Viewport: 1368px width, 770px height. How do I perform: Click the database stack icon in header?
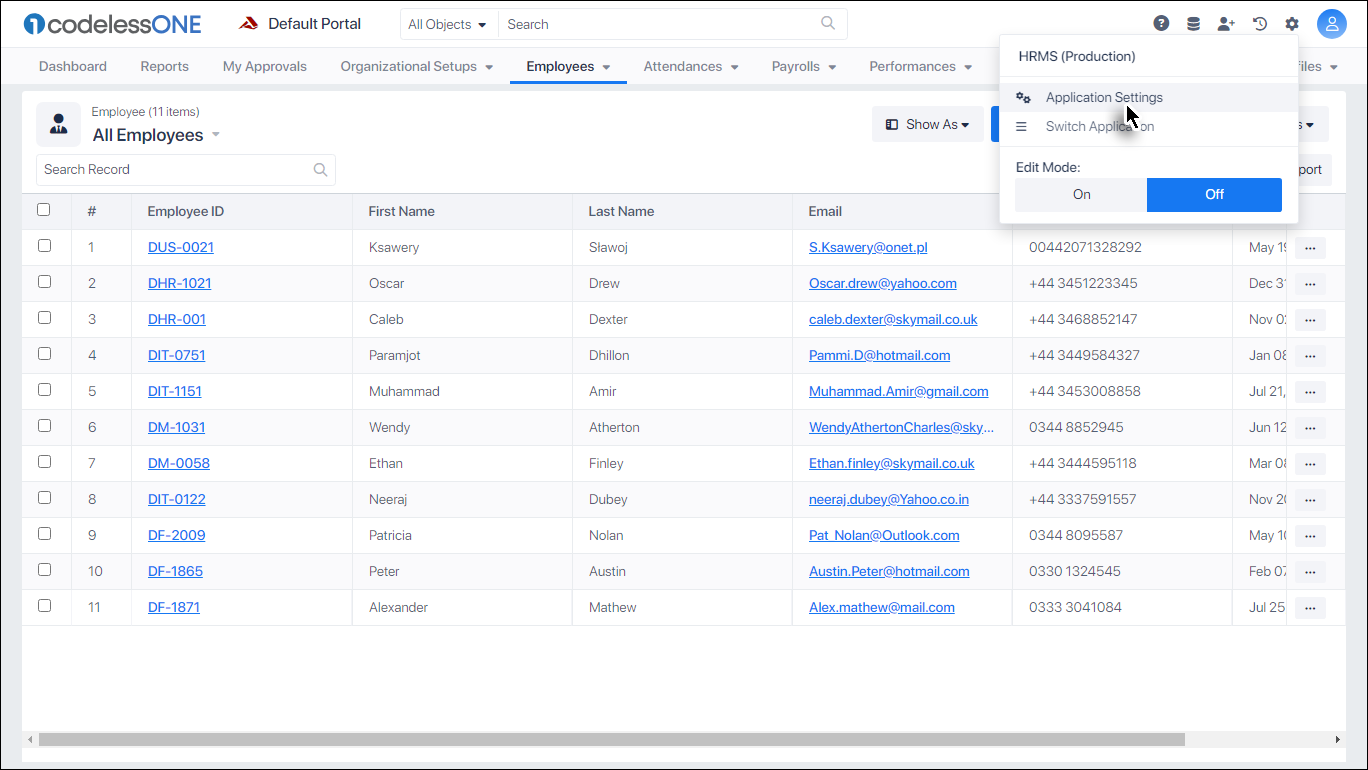click(1193, 24)
